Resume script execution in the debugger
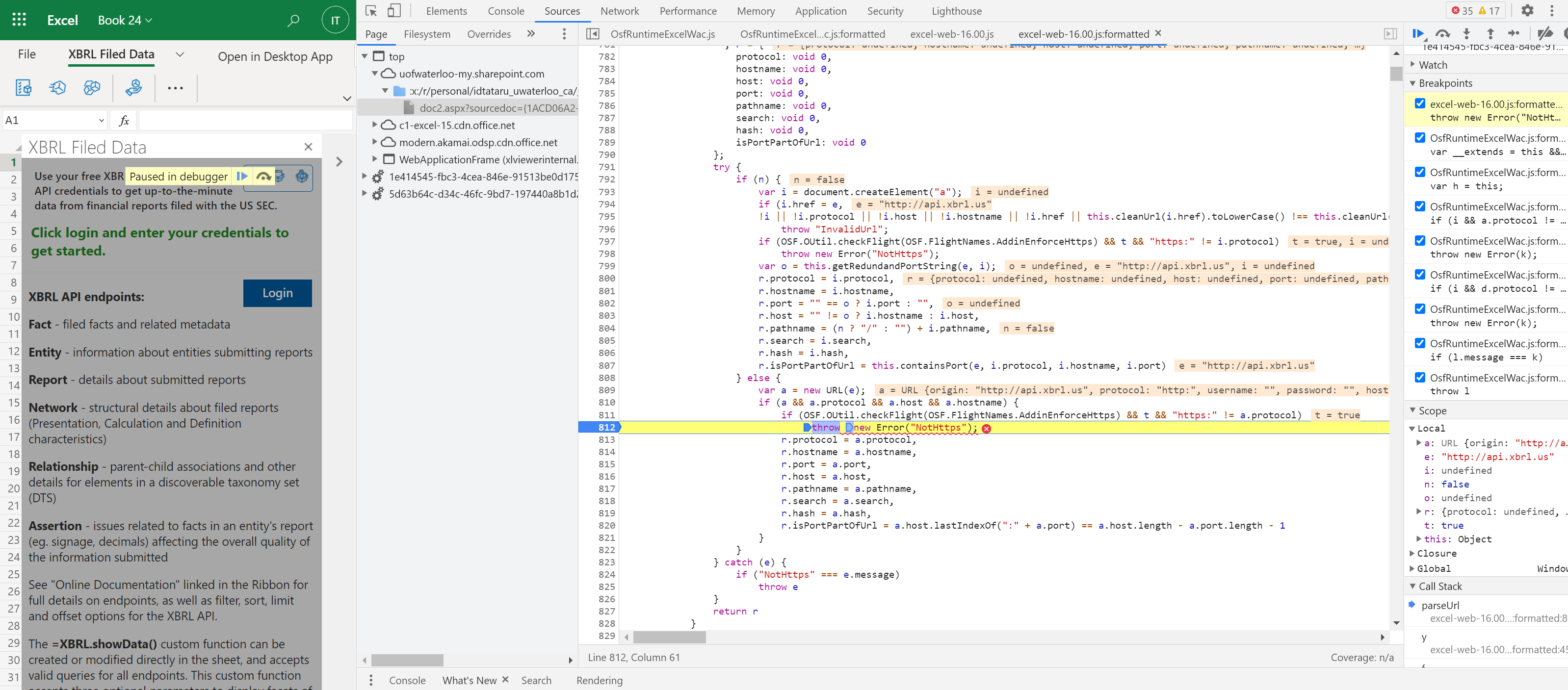Screen dimensions: 1568x690 point(1418,33)
